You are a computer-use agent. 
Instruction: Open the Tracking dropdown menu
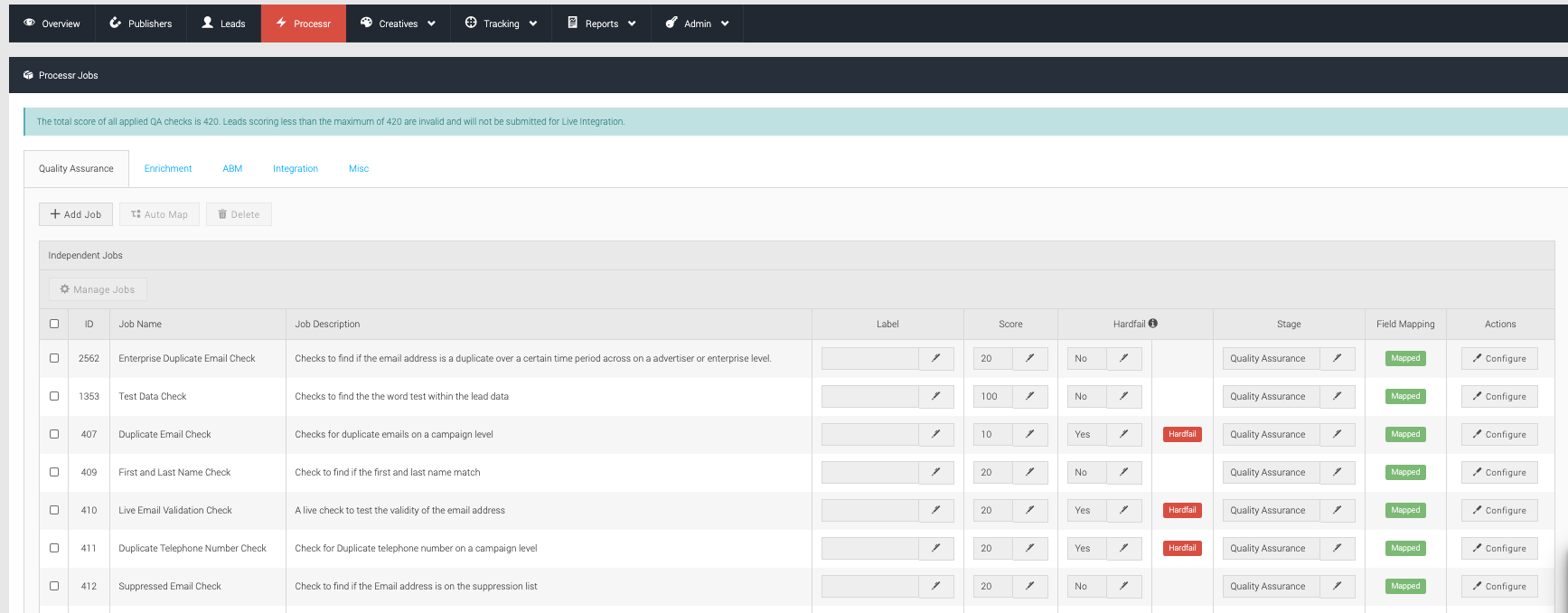(501, 24)
